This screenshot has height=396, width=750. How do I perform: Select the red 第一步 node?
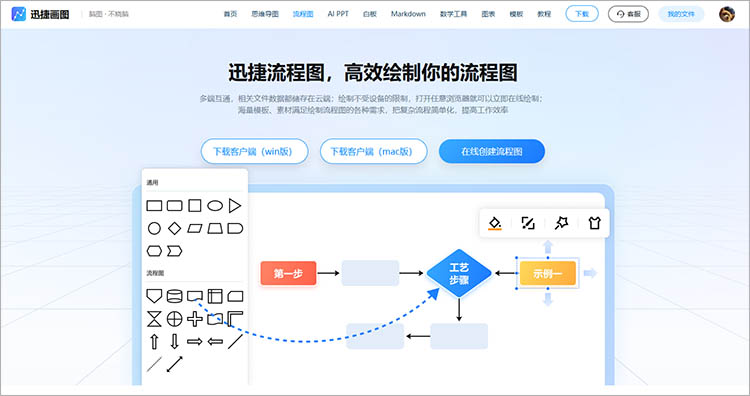point(288,273)
